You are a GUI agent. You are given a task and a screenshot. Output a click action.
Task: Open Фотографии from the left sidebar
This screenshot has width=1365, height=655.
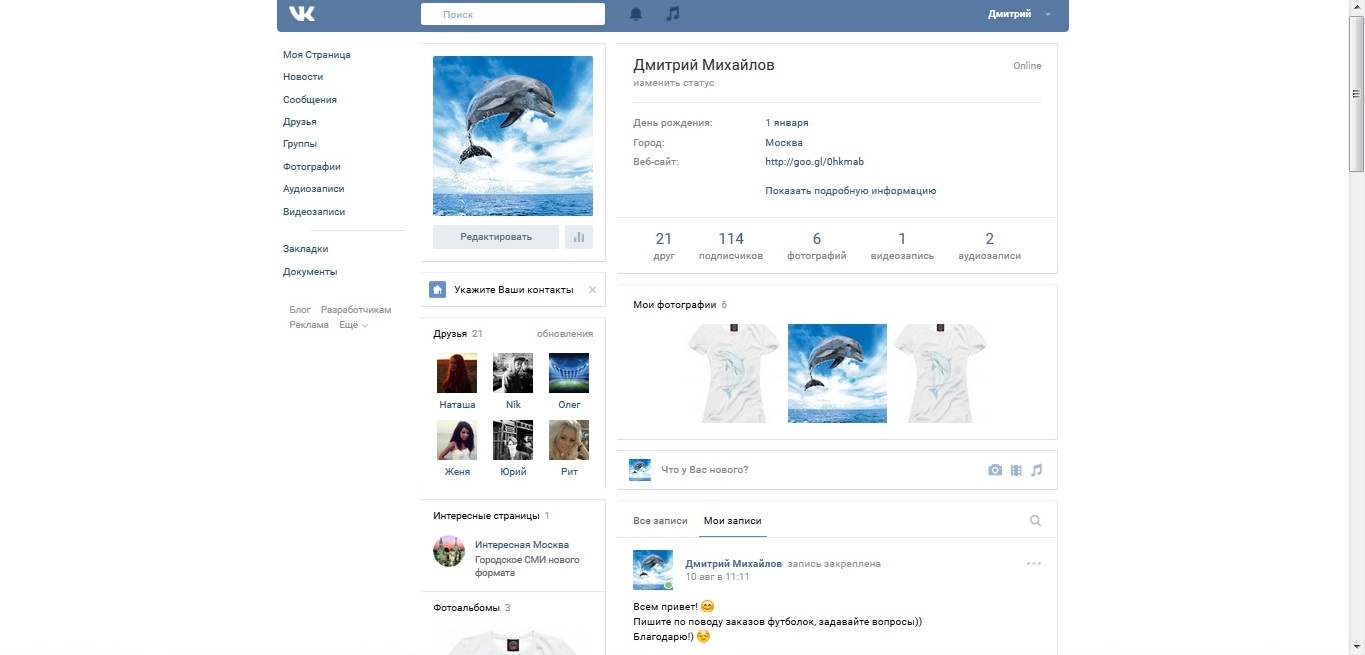pos(310,166)
